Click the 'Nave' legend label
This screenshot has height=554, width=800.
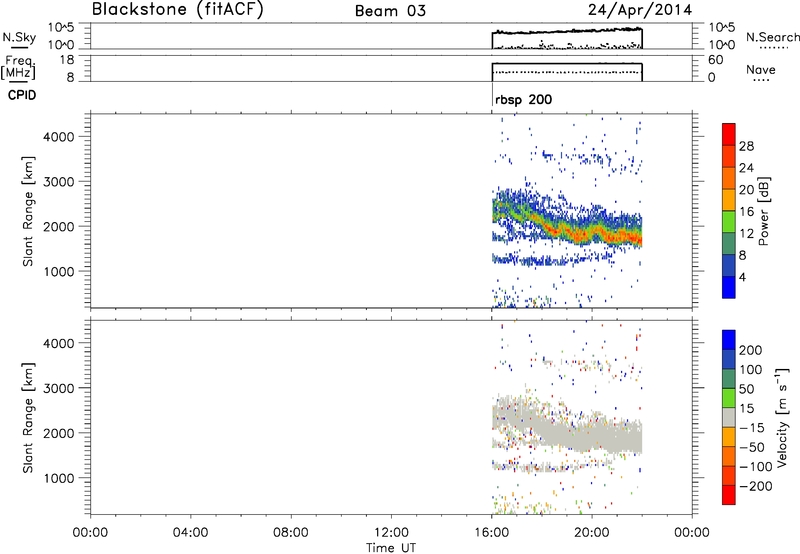[760, 69]
